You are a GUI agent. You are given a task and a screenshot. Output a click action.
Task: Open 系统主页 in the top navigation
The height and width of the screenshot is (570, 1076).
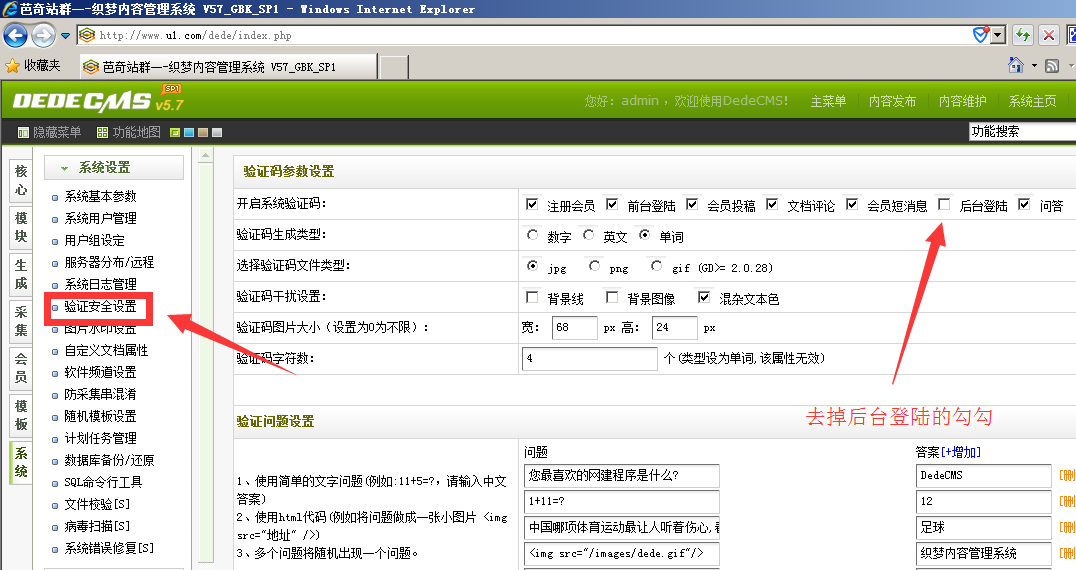tap(1032, 102)
